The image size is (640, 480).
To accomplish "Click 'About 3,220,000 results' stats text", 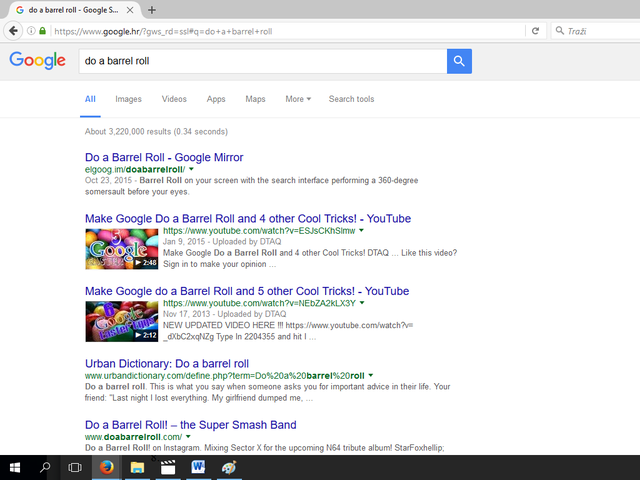I will [156, 132].
